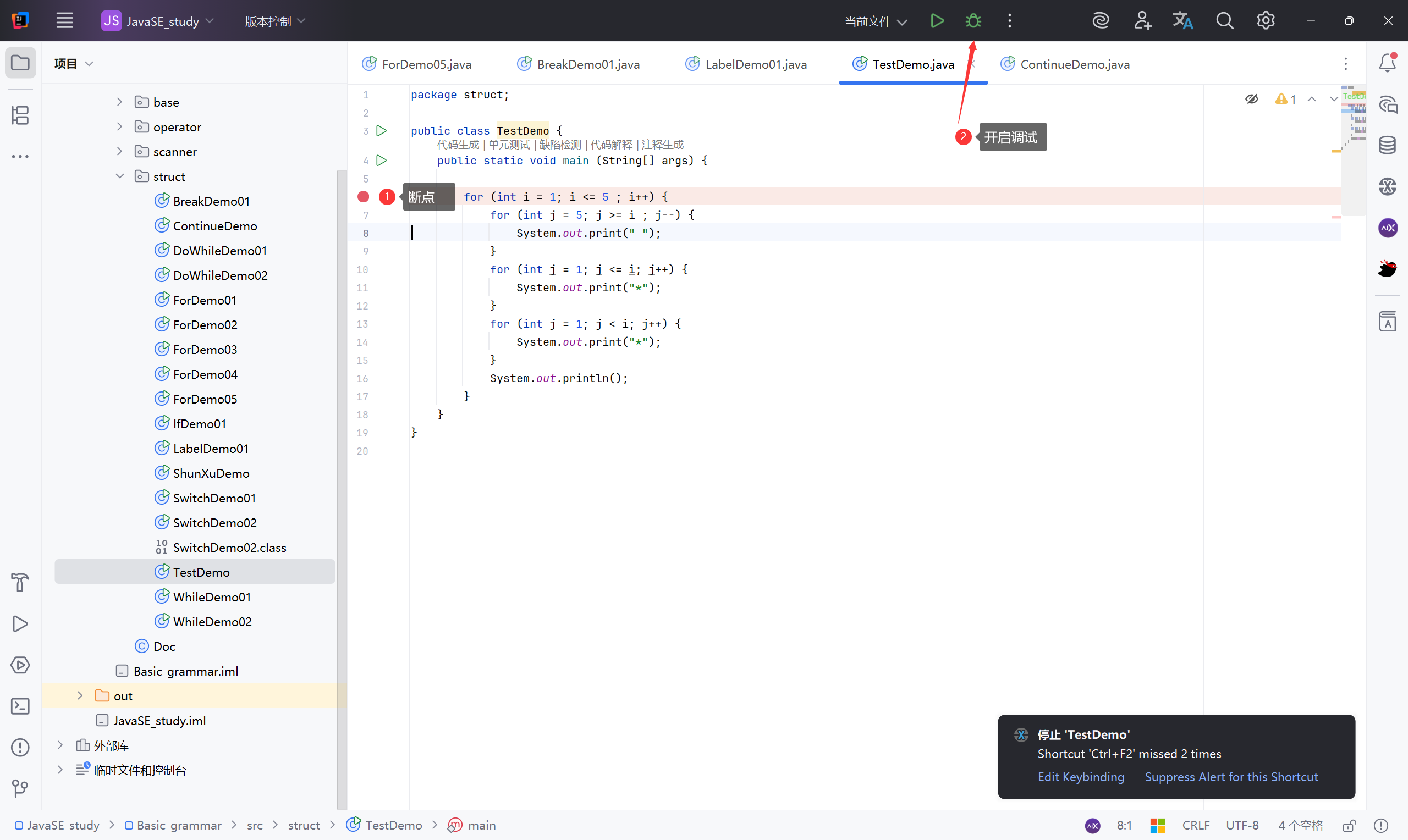The height and width of the screenshot is (840, 1408).
Task: Switch to the BreakDemo01.java tab
Action: [587, 64]
